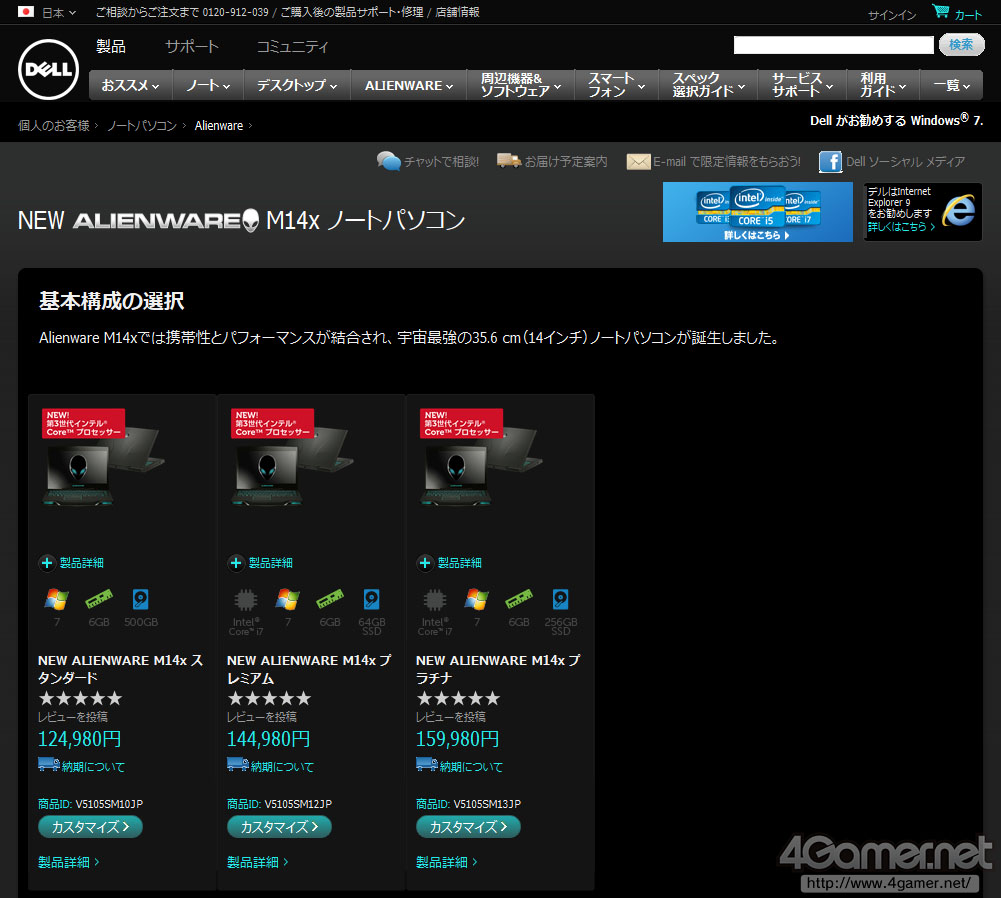Viewport: 1001px width, 898px height.
Task: Go to Alienware breadcrumb
Action: pyautogui.click(x=219, y=126)
